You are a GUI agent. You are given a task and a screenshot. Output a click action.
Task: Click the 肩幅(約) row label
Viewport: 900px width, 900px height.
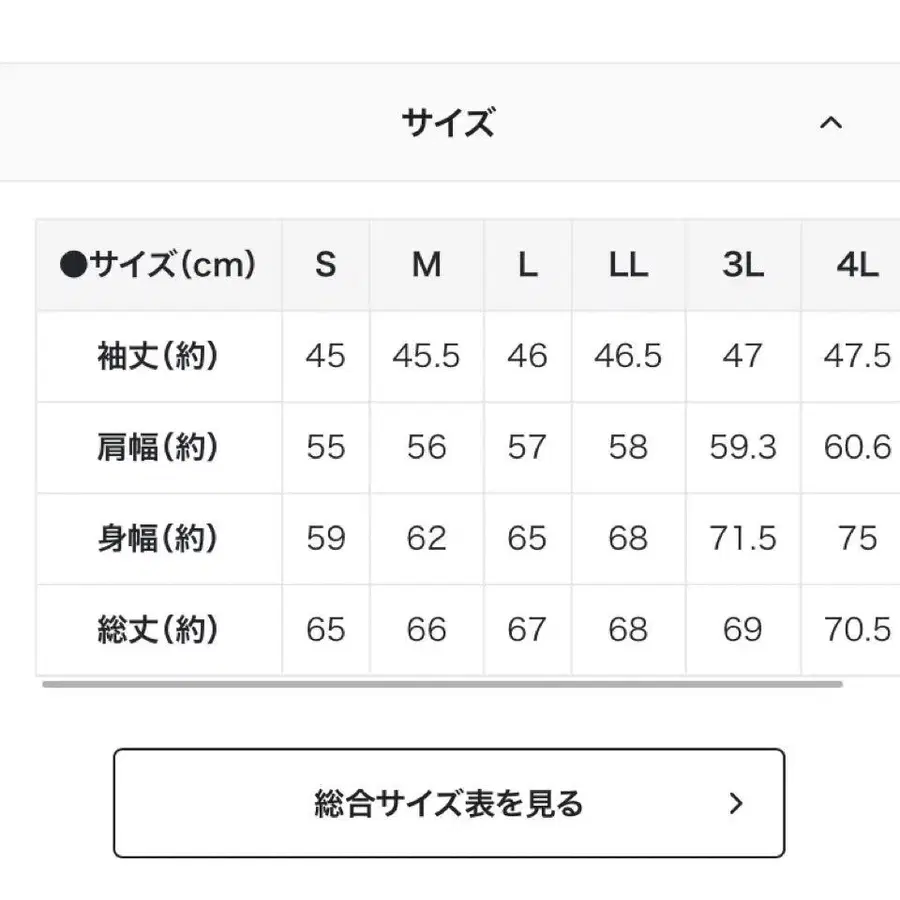(158, 447)
